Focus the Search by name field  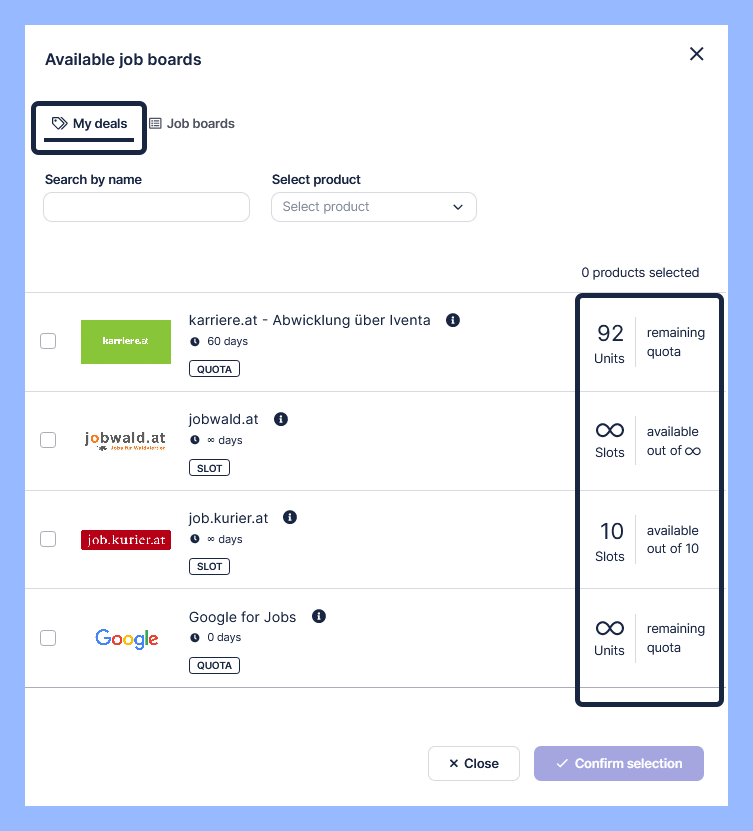pyautogui.click(x=146, y=207)
